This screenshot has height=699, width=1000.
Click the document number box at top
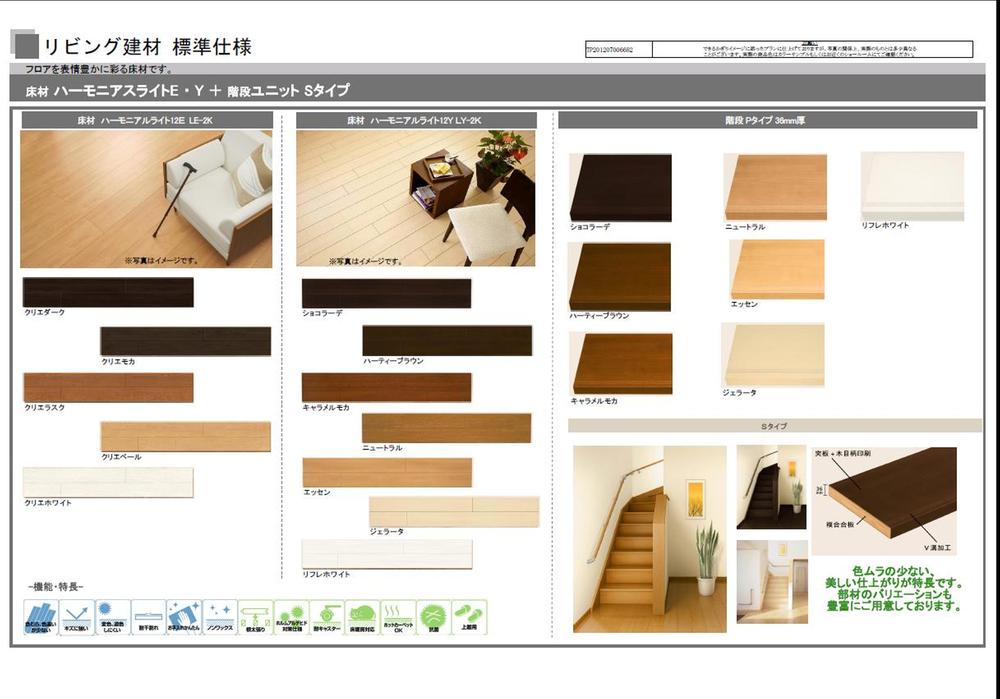click(618, 48)
